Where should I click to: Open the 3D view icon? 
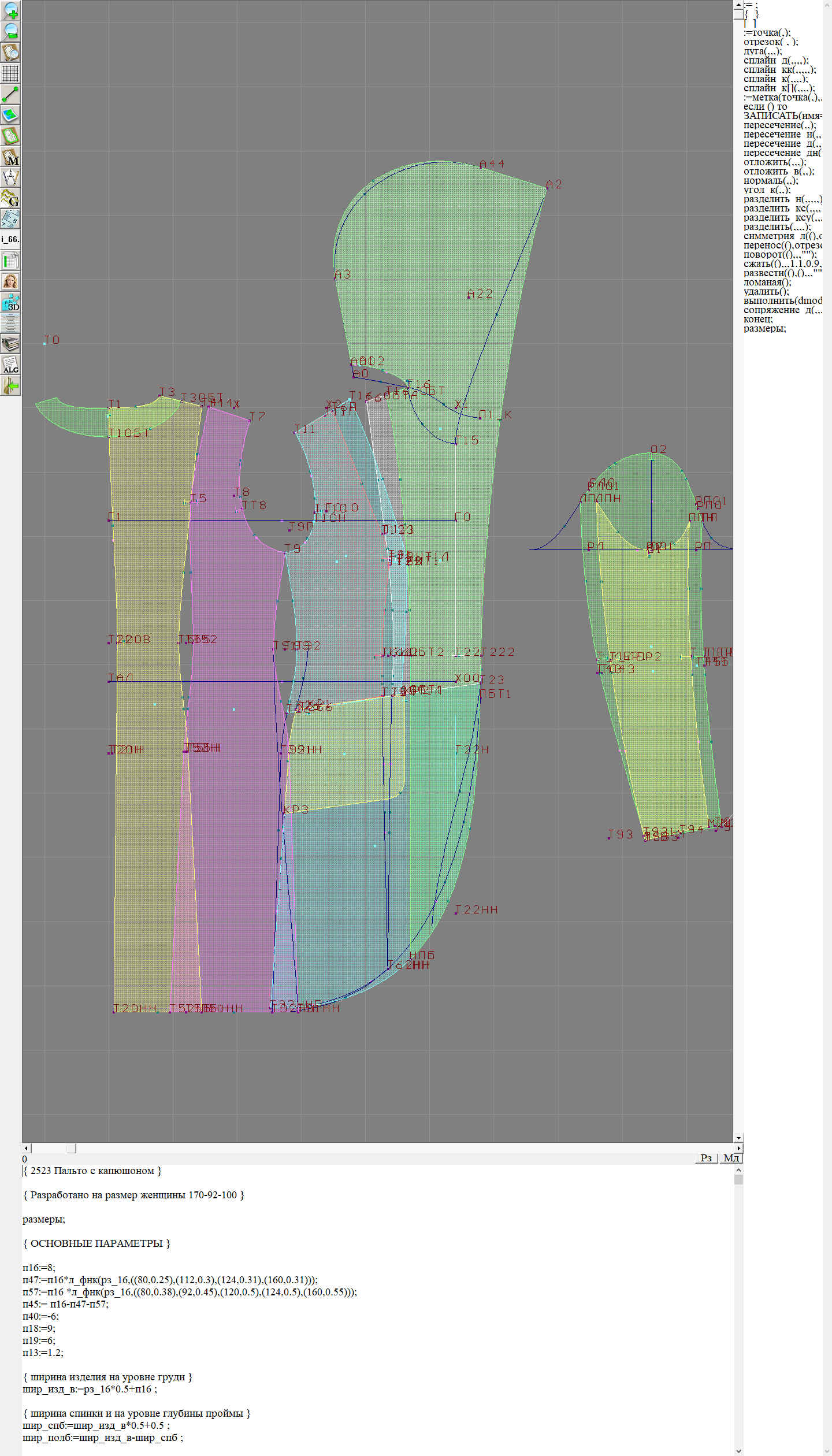tap(10, 302)
